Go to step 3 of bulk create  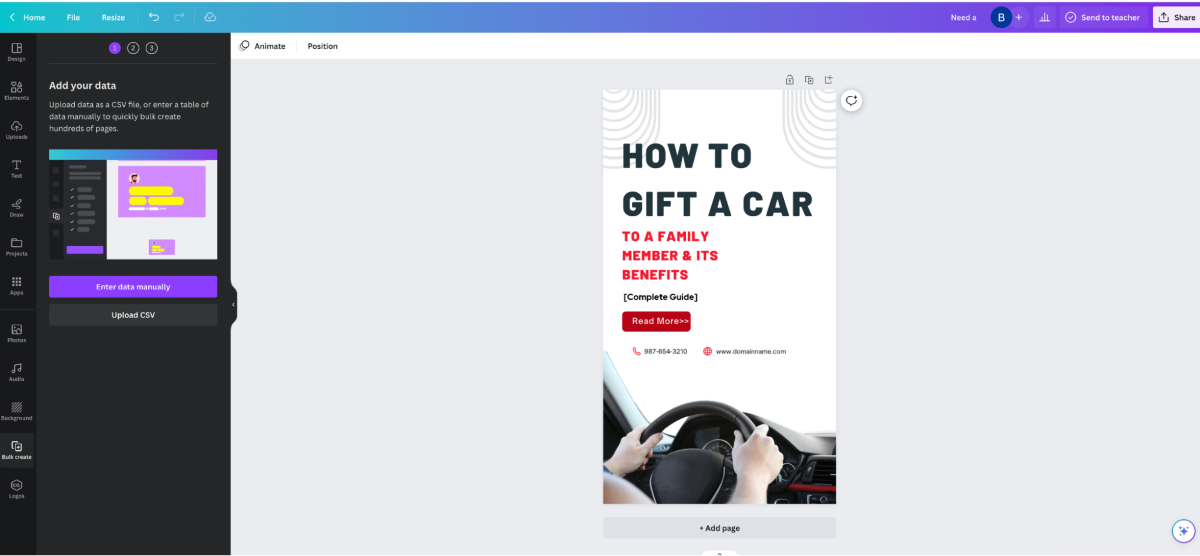[x=151, y=48]
